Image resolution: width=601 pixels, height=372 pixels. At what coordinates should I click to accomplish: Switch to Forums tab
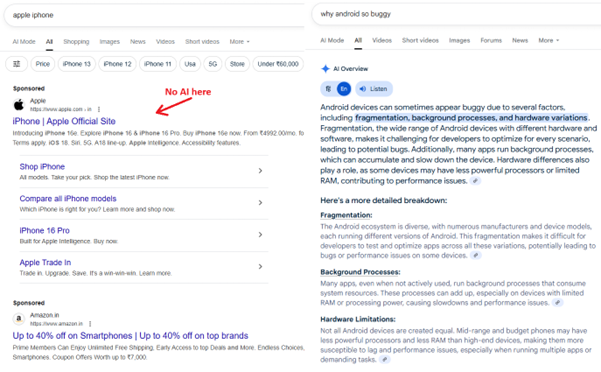491,40
